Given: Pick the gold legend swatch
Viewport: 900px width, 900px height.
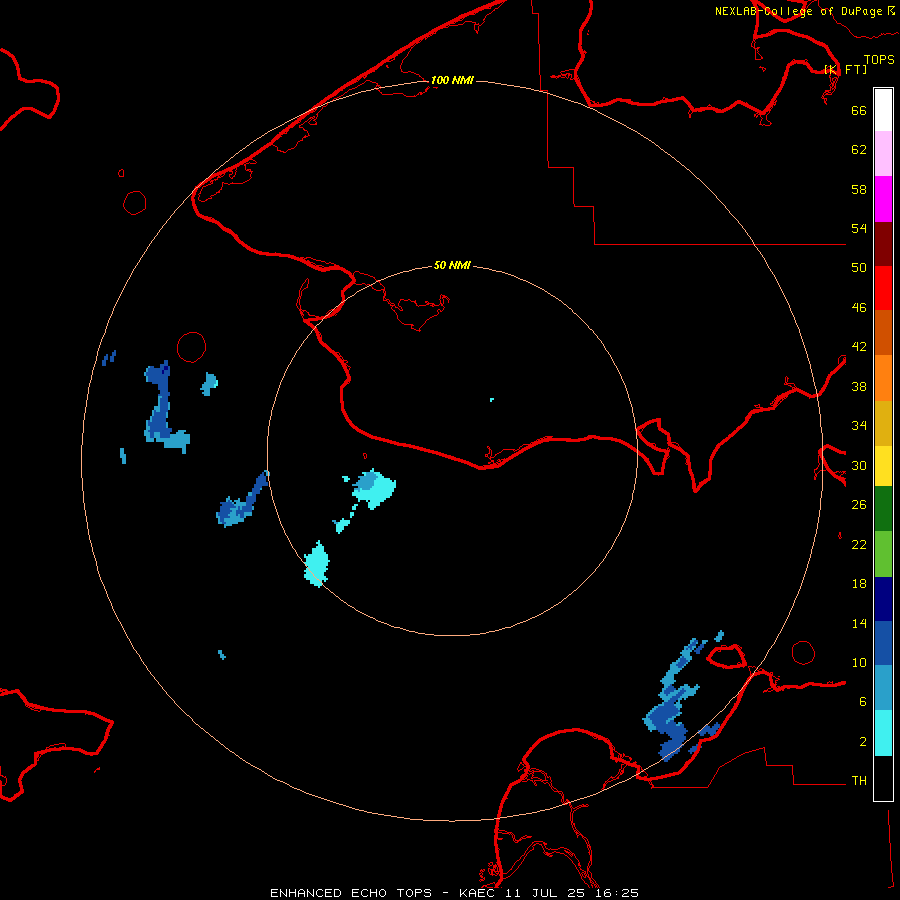Looking at the screenshot, I should (883, 423).
